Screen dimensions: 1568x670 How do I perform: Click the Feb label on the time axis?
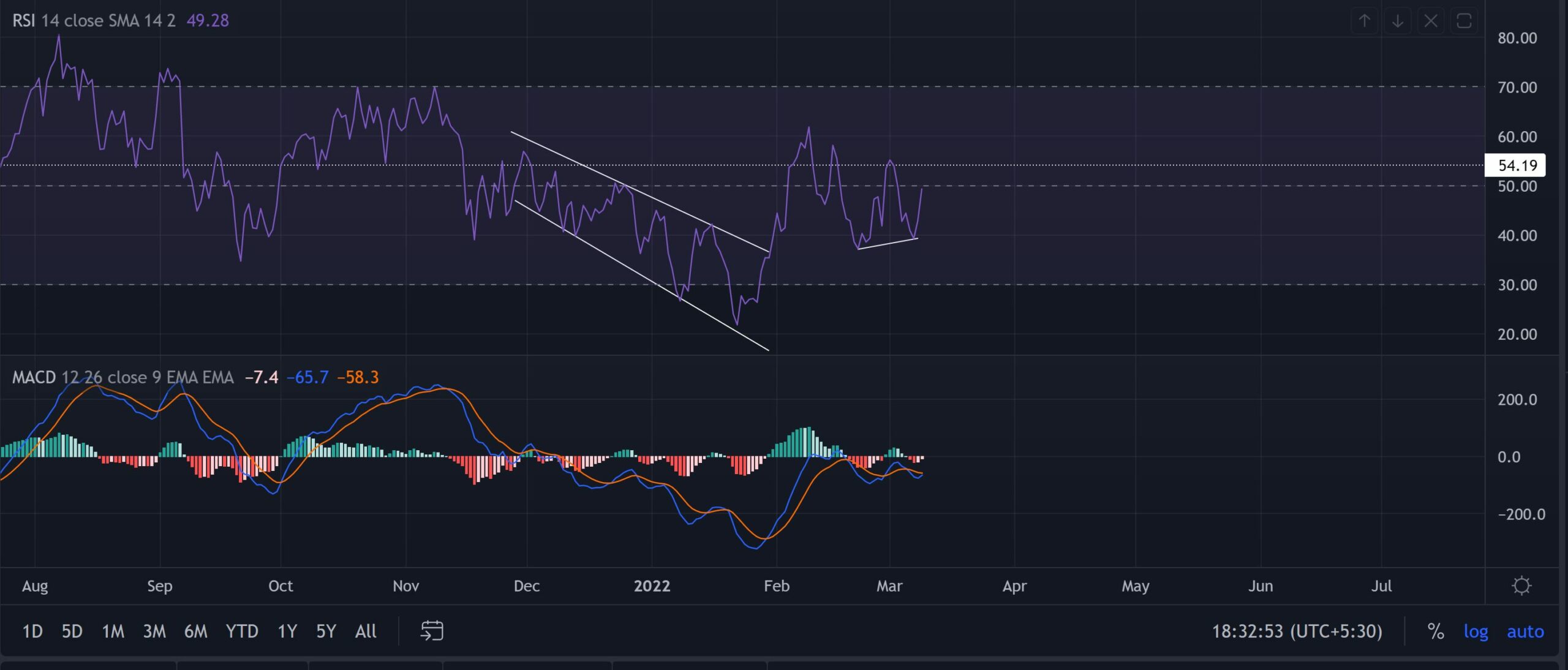pos(777,585)
